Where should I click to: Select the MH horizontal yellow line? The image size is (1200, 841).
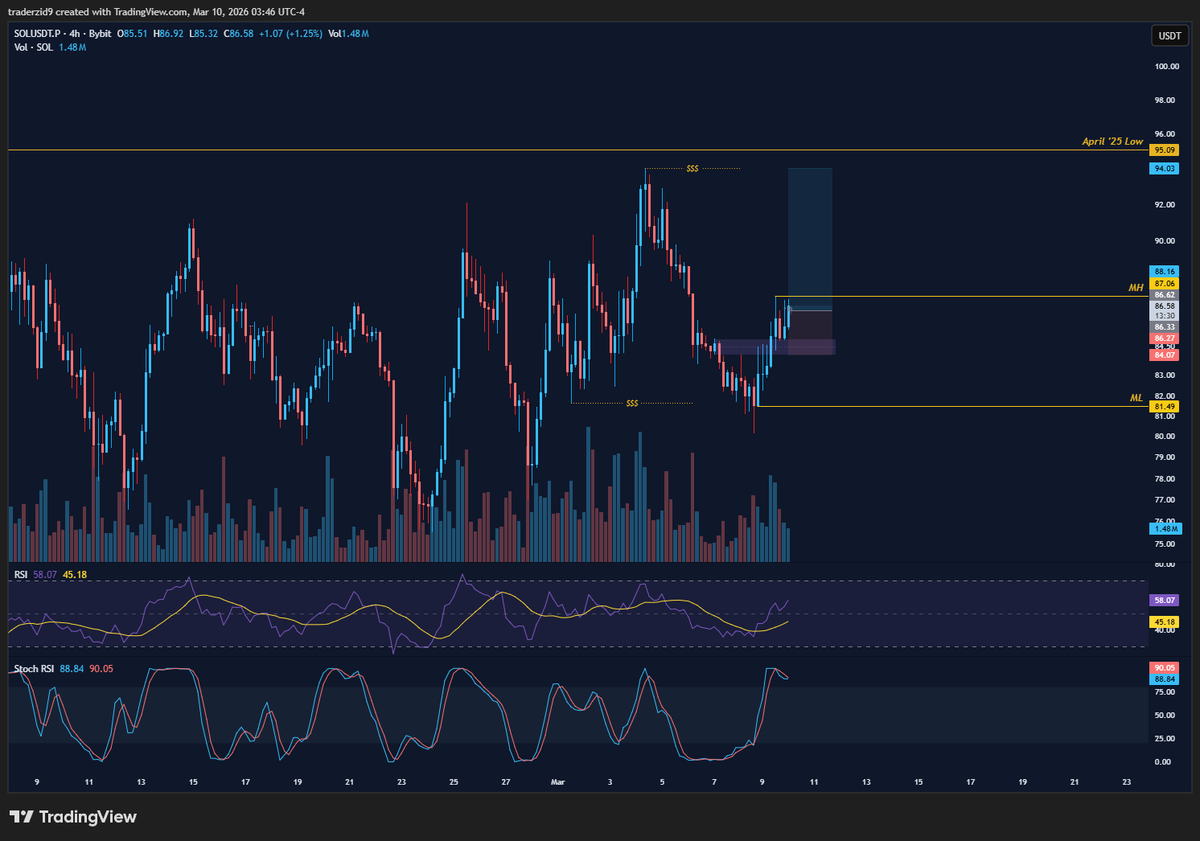click(950, 296)
